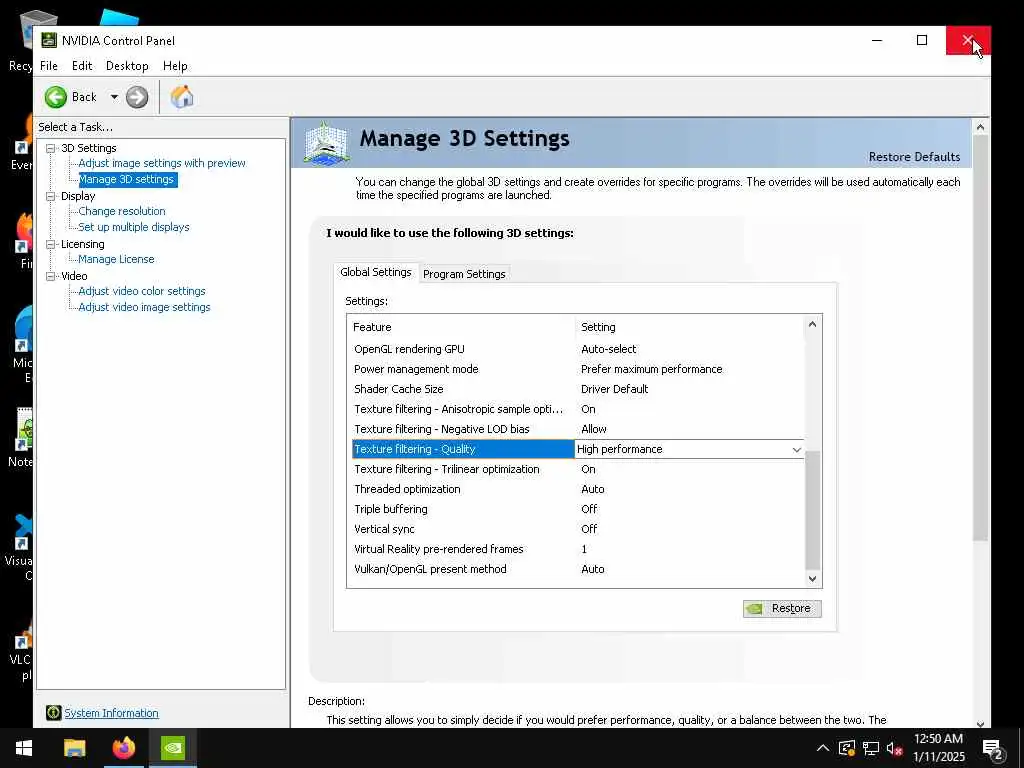Open the Help menu
Screen dimensions: 1024x768
click(175, 66)
